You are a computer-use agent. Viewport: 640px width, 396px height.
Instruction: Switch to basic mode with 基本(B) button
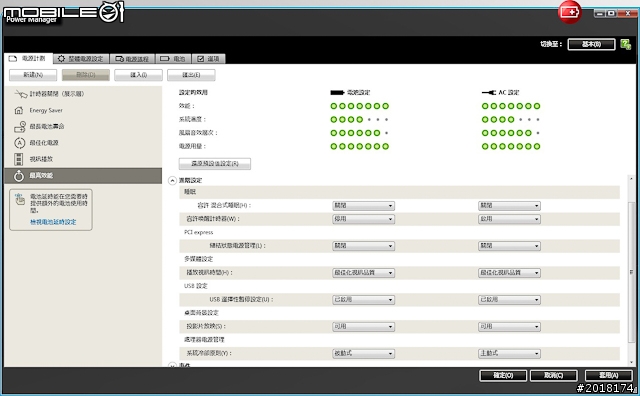pos(591,44)
